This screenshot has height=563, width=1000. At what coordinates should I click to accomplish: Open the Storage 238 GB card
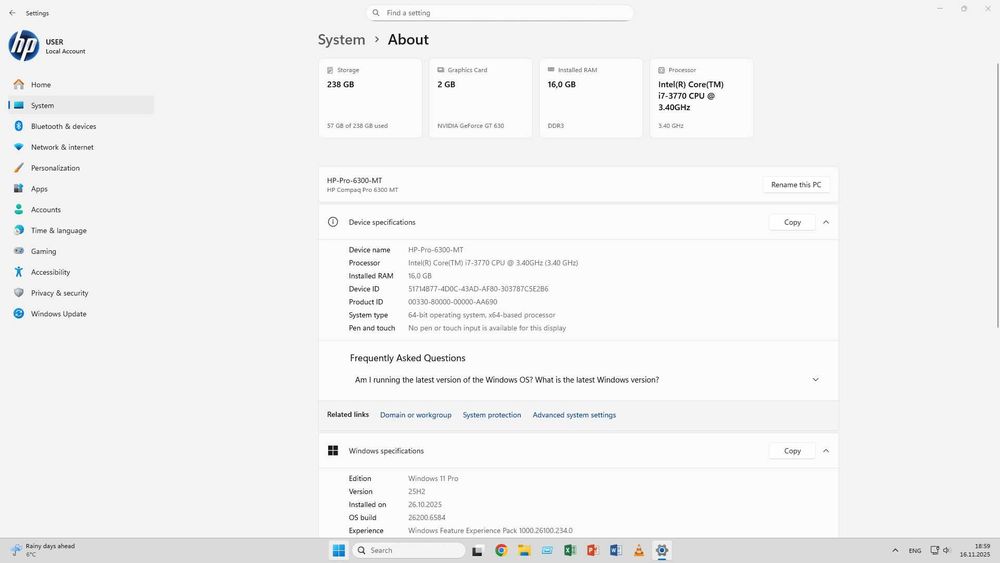[370, 98]
